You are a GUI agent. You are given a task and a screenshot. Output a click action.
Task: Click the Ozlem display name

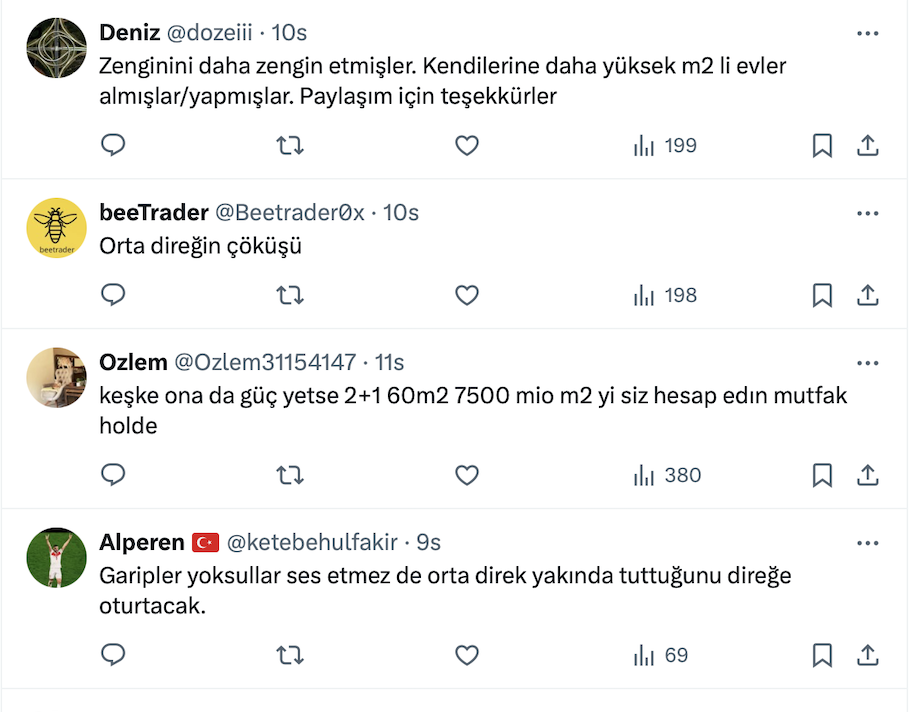pos(133,363)
